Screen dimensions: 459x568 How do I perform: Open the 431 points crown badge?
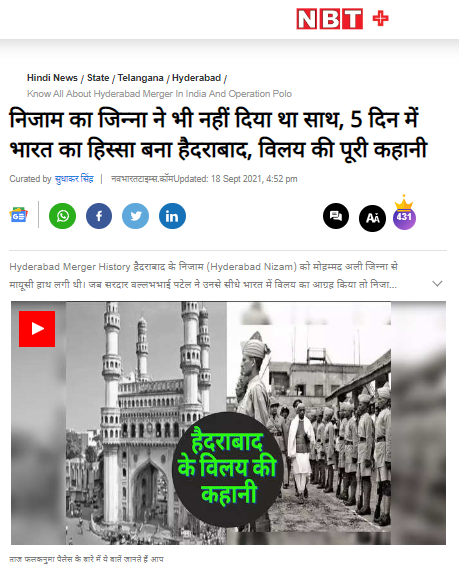tap(404, 213)
